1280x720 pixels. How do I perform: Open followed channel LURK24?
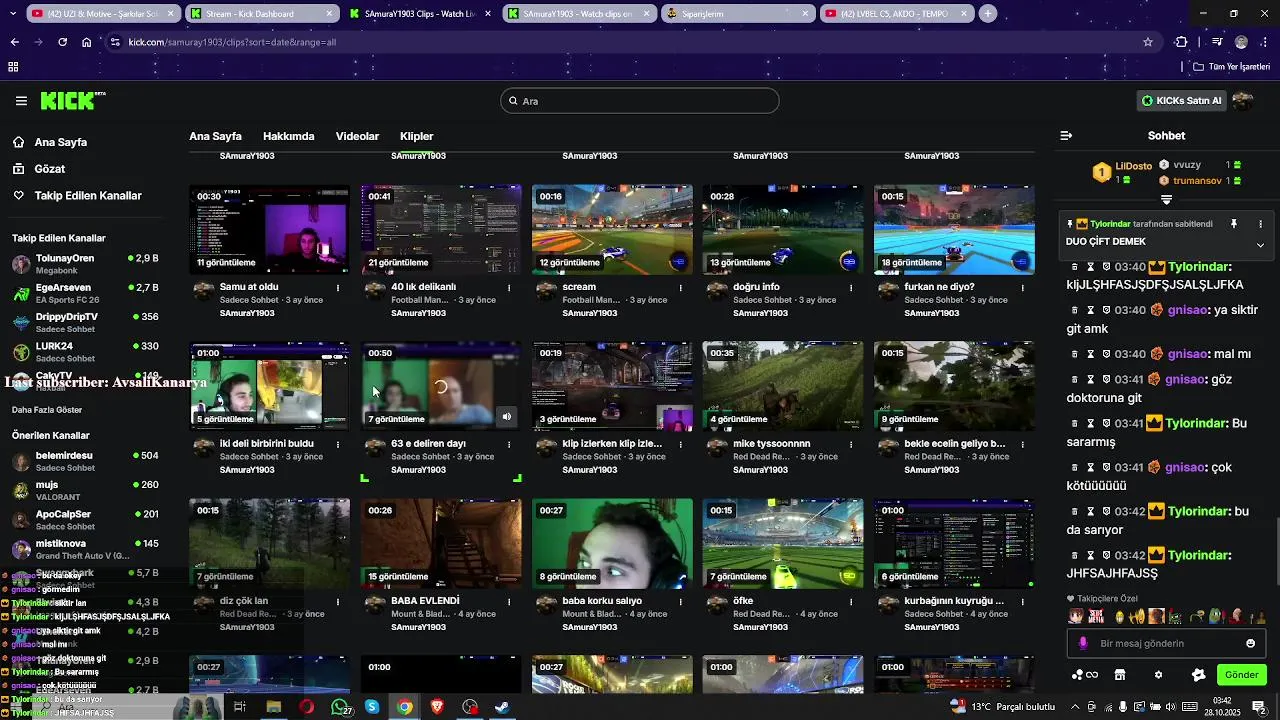point(85,351)
